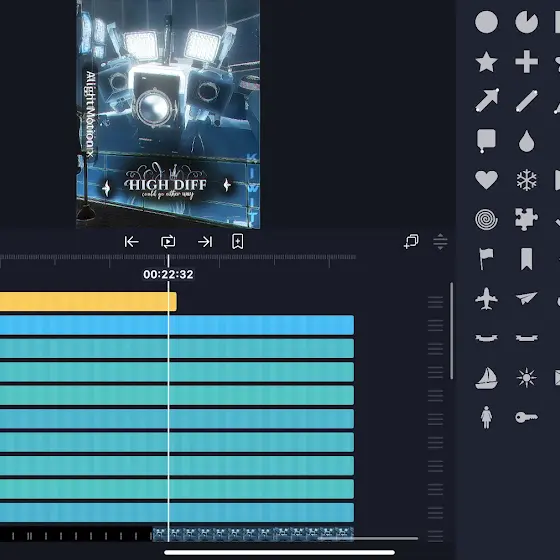Add the woman figure shape
Viewport: 560px width, 560px height.
(x=486, y=417)
